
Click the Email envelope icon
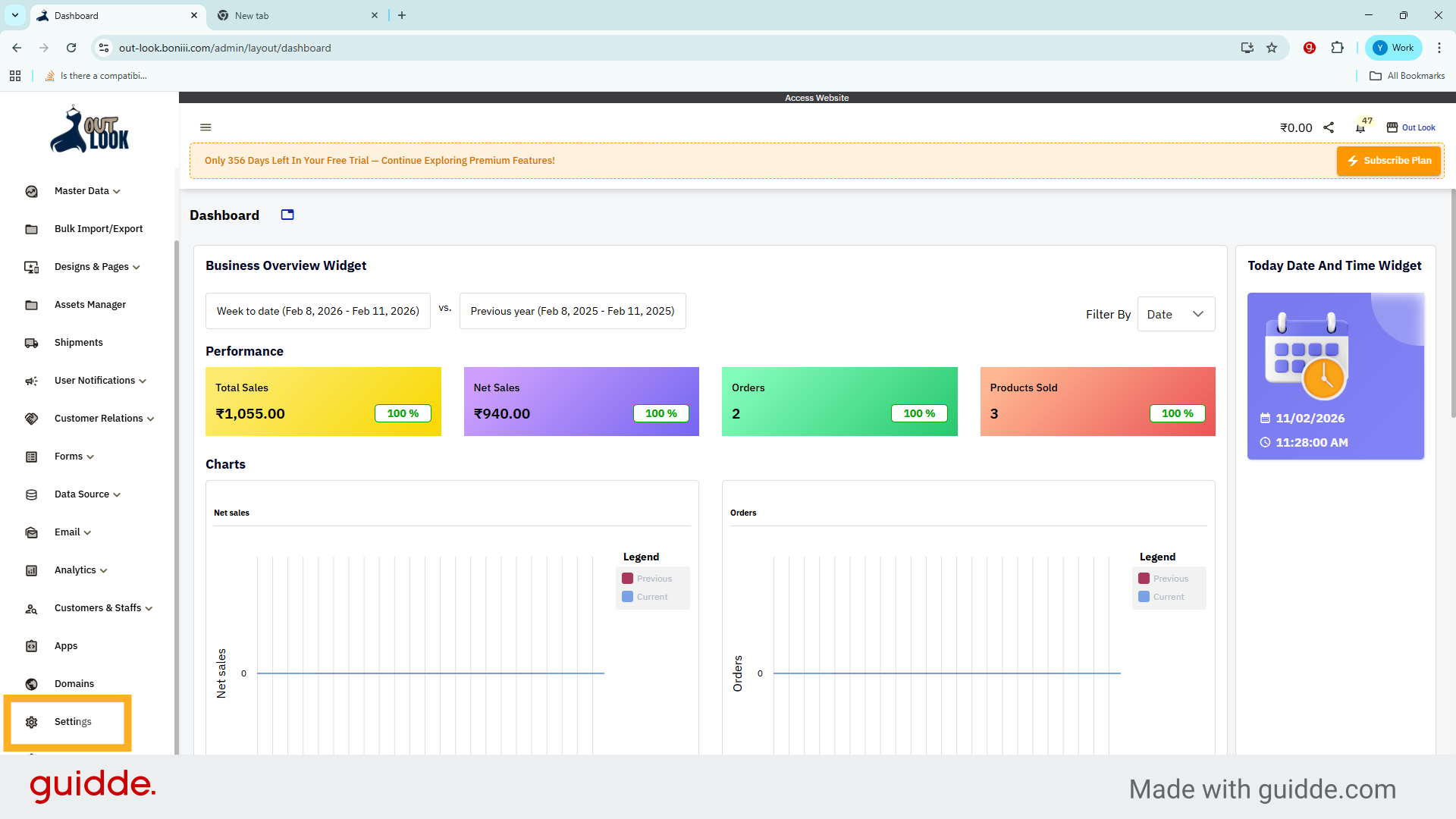[31, 532]
